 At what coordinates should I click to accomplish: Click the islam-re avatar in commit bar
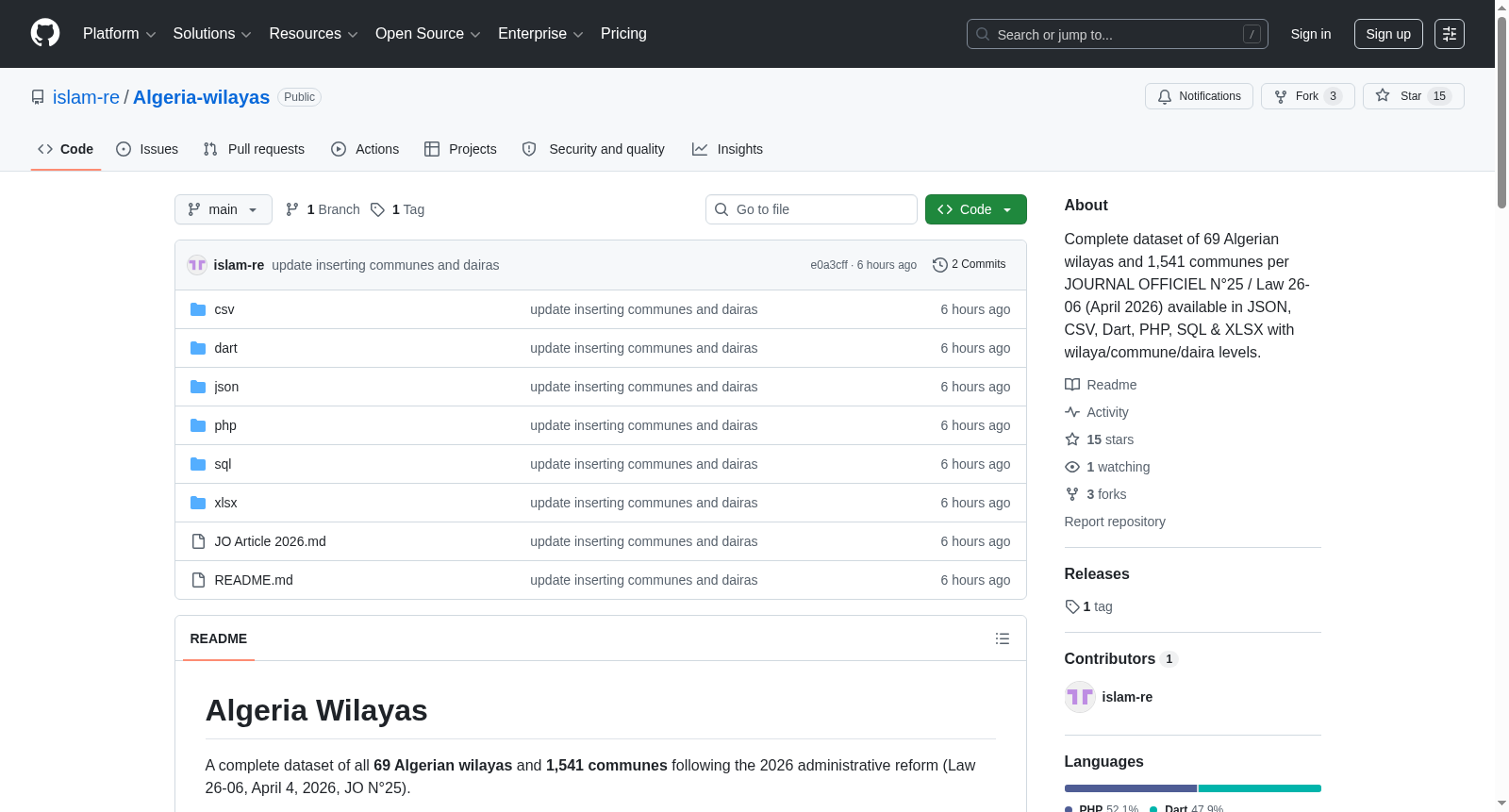click(x=197, y=265)
